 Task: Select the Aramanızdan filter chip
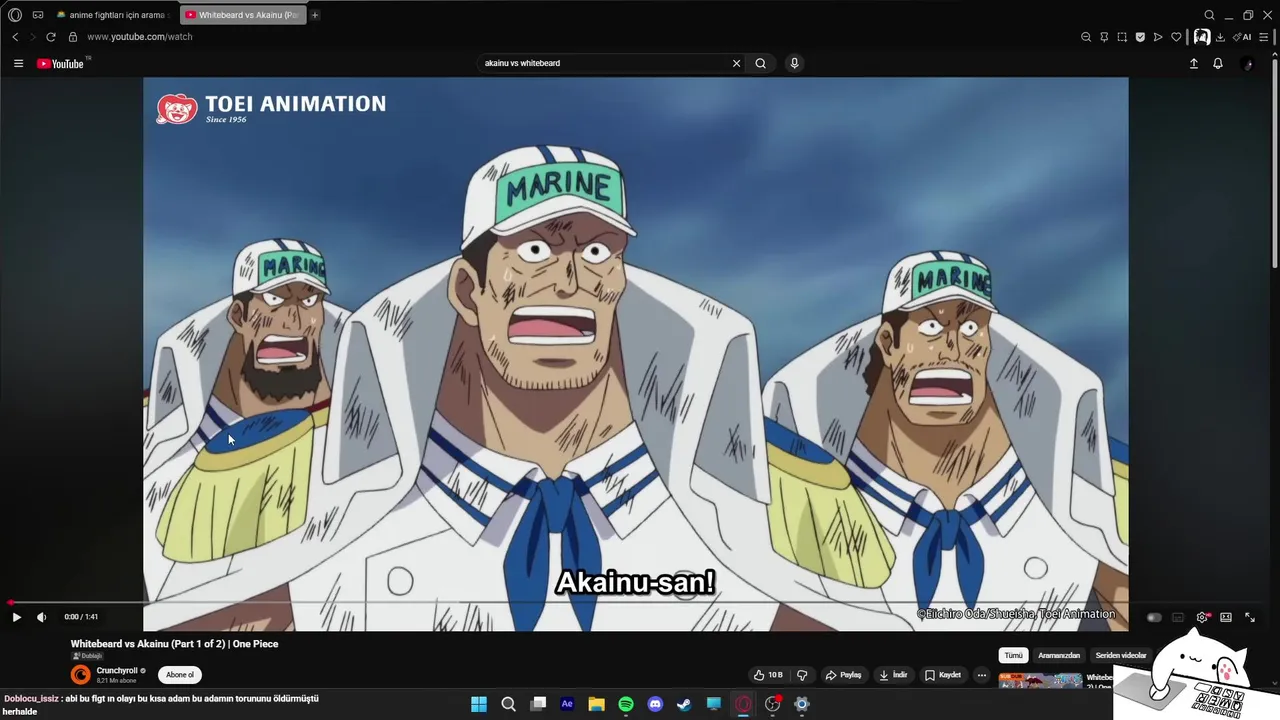(1059, 655)
